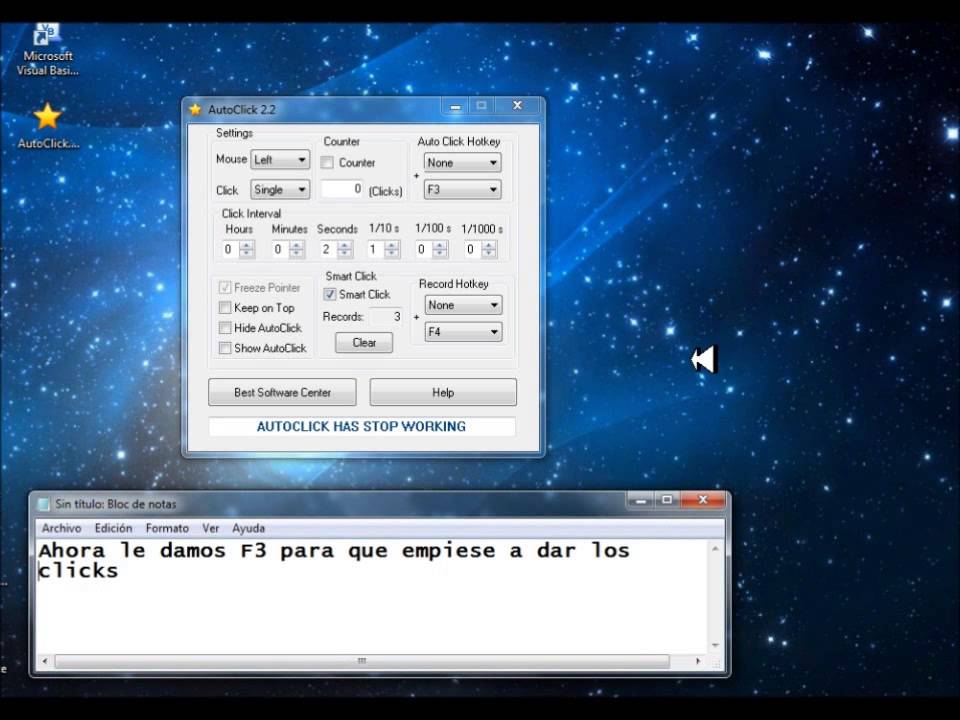960x720 pixels.
Task: Open the Click type dropdown set to Single
Action: pos(280,190)
